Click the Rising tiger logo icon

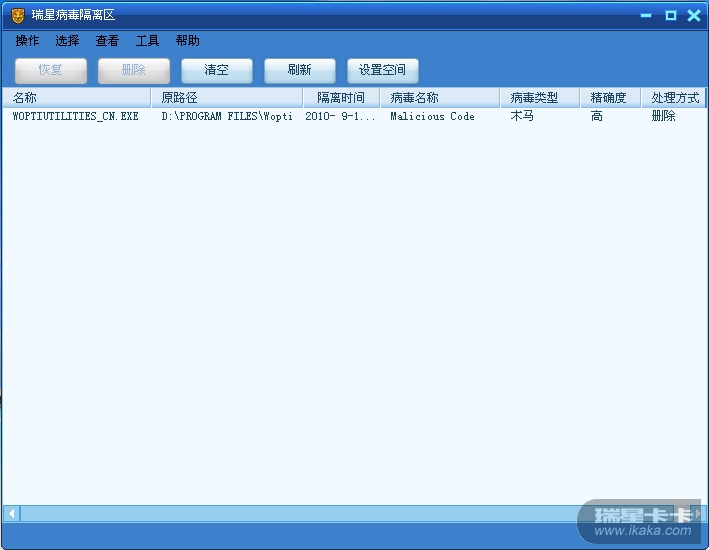18,15
